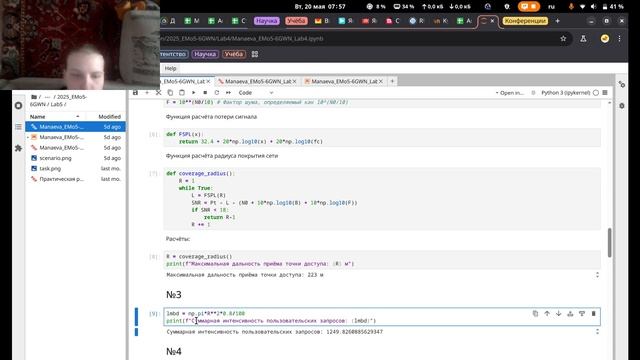Image resolution: width=640 pixels, height=360 pixels.
Task: Select the highlighted Manaeva_EMo5 file in browser
Action: click(x=76, y=127)
